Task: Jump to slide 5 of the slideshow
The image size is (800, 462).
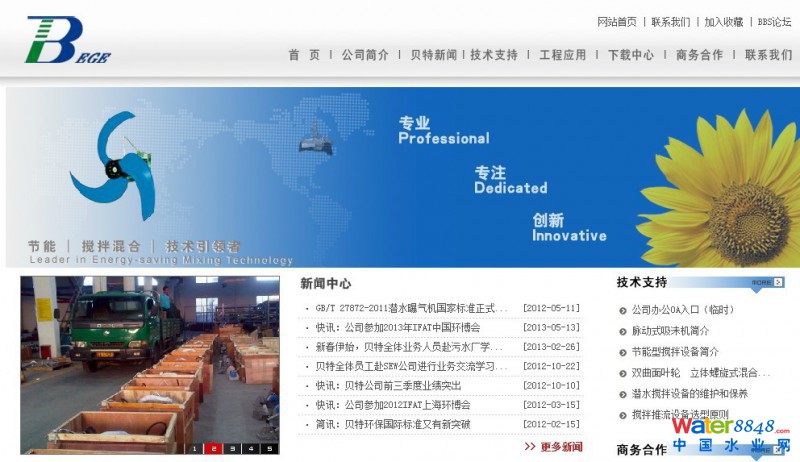Action: click(x=267, y=448)
